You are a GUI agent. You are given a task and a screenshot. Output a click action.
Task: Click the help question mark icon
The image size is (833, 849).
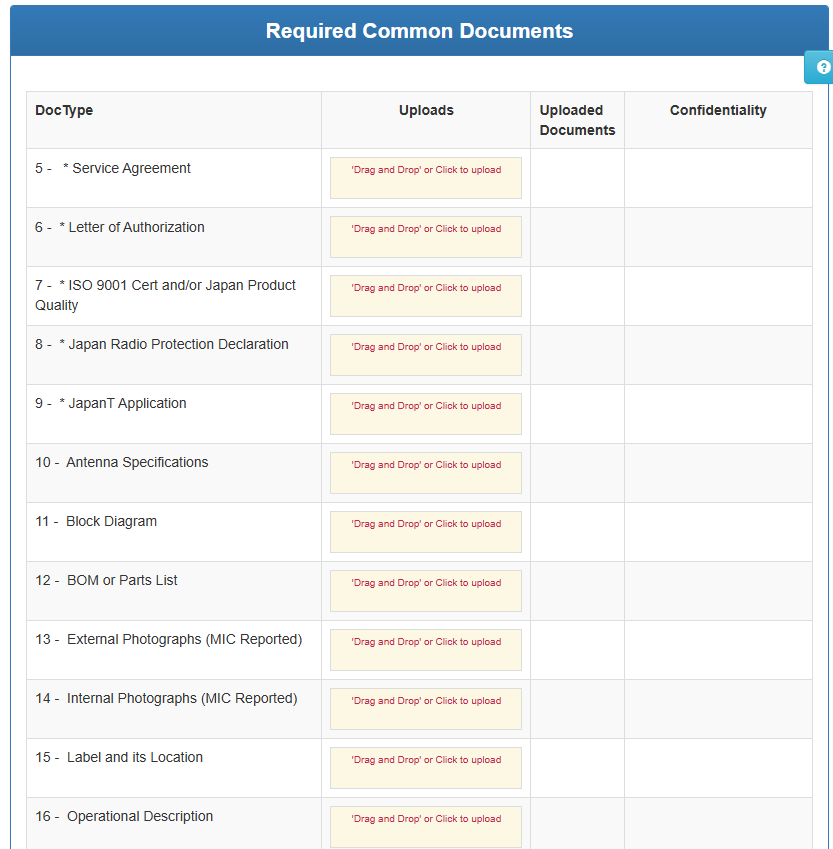point(823,68)
